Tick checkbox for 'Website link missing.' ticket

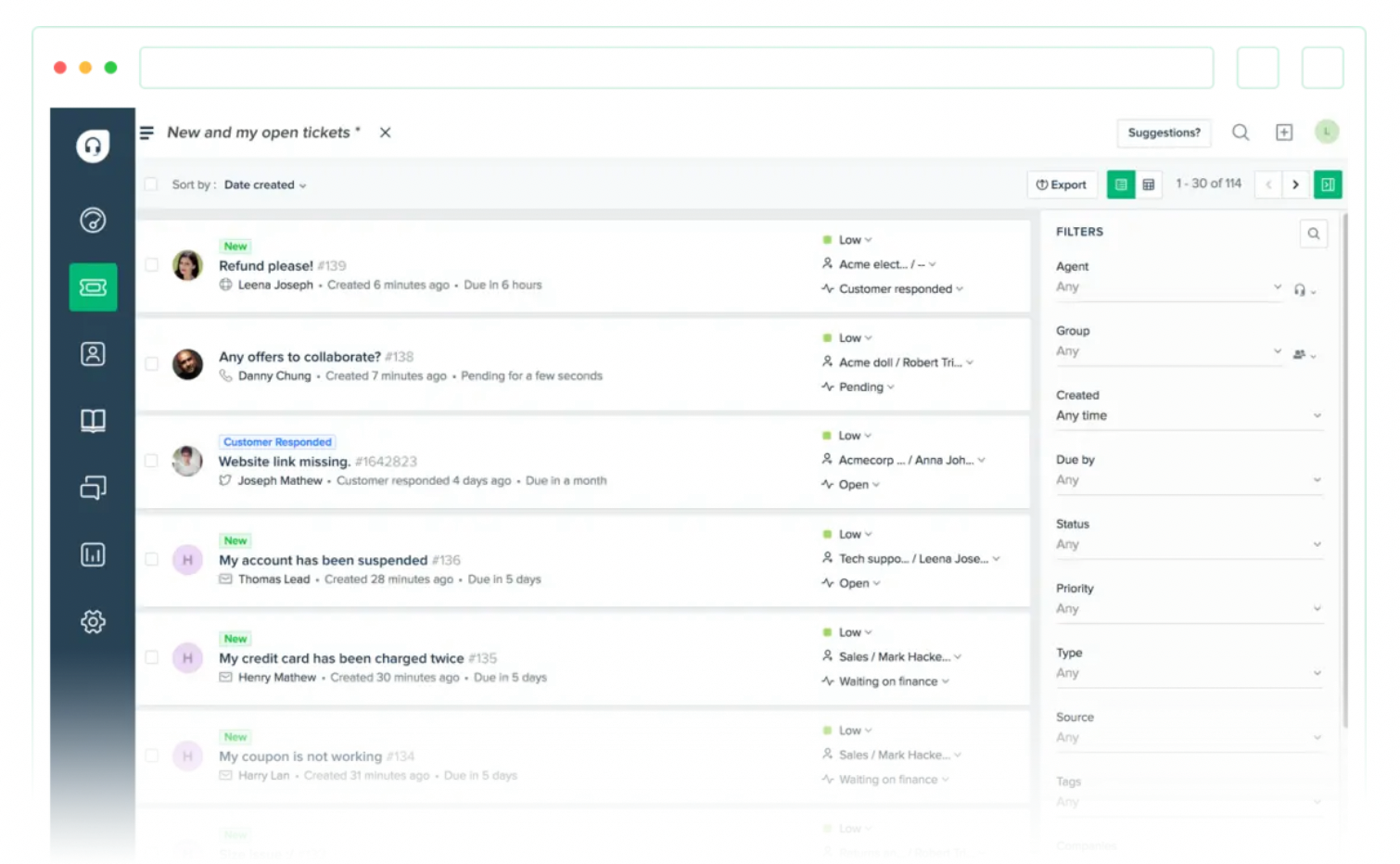pos(151,461)
